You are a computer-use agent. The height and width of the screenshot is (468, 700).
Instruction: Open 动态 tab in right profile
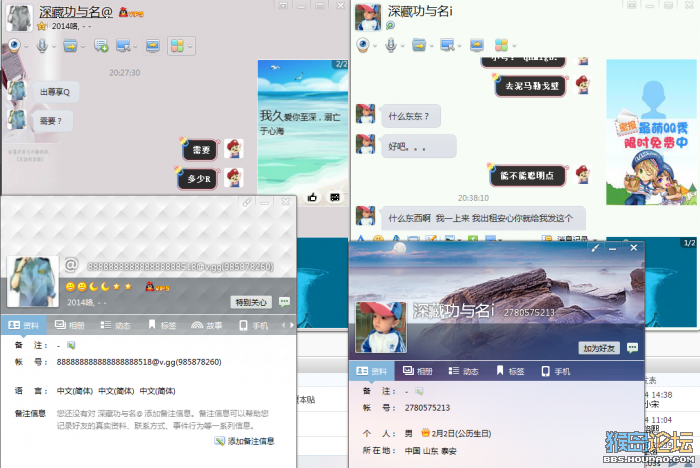click(463, 371)
